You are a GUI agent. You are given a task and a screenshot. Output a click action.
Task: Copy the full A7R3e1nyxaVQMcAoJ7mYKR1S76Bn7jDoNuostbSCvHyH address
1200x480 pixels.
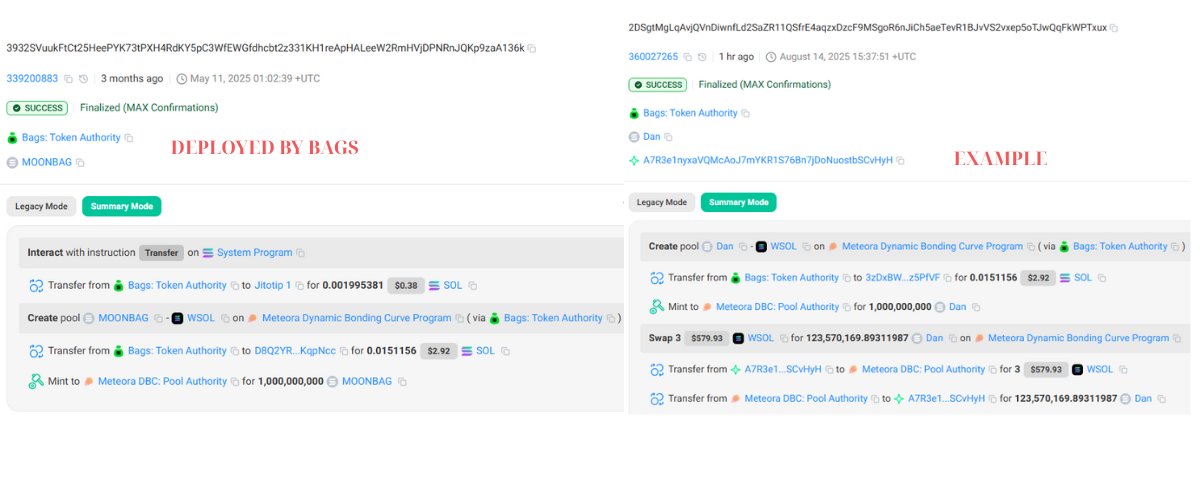click(901, 160)
